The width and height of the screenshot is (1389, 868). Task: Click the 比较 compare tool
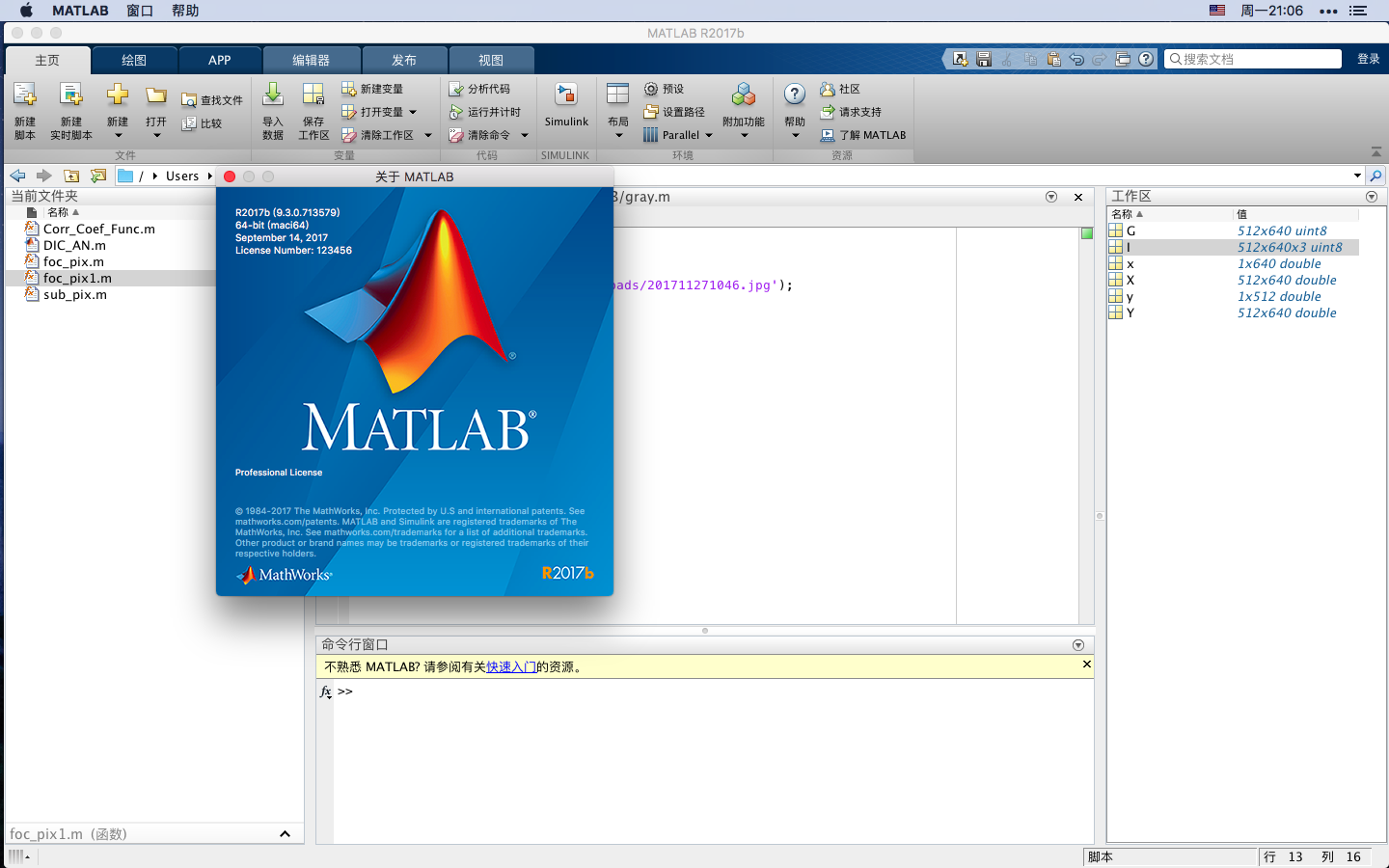pyautogui.click(x=203, y=123)
